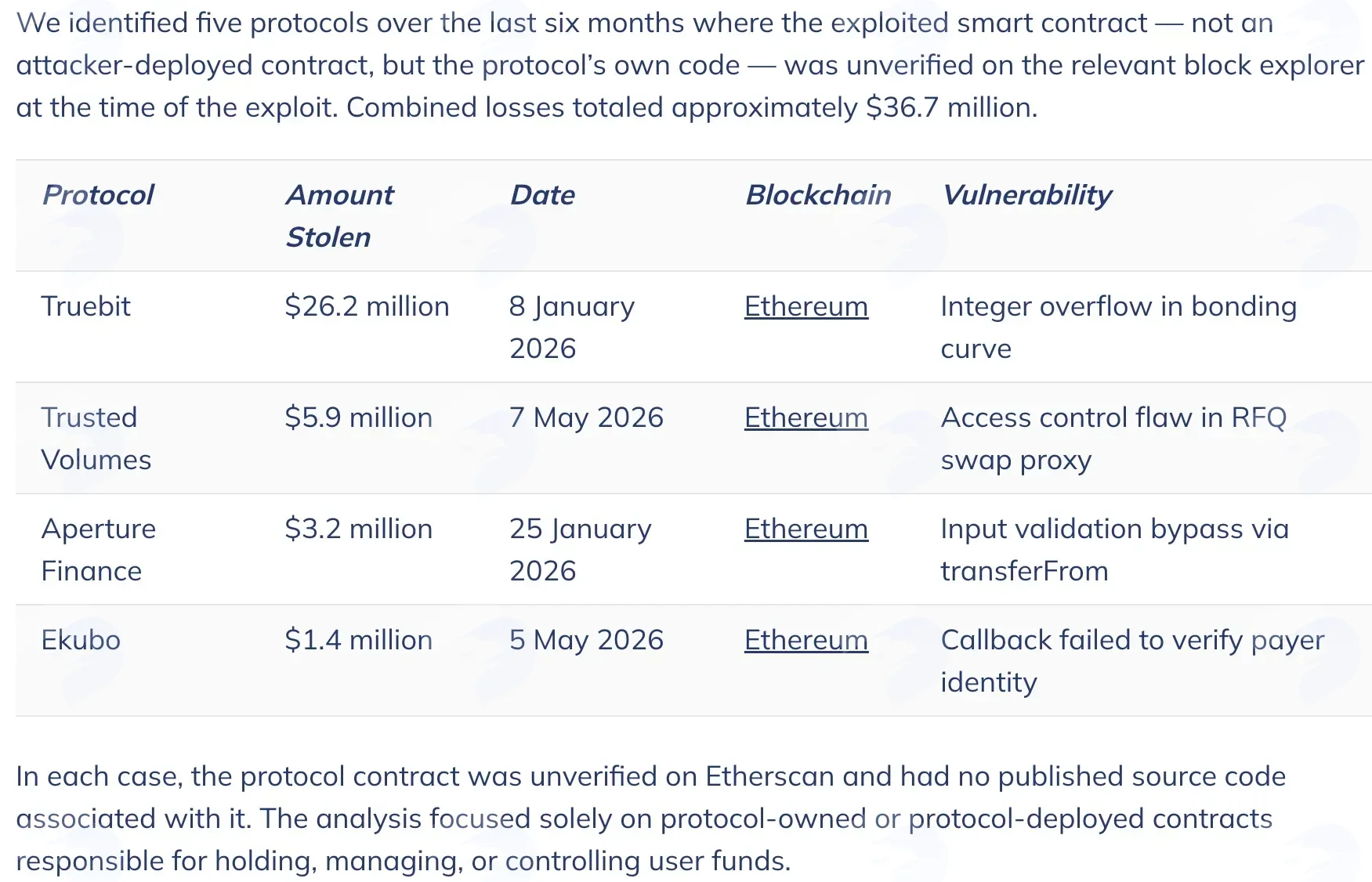This screenshot has width=1372, height=882.
Task: Open the Ethereum link in Truebit row
Action: (806, 306)
